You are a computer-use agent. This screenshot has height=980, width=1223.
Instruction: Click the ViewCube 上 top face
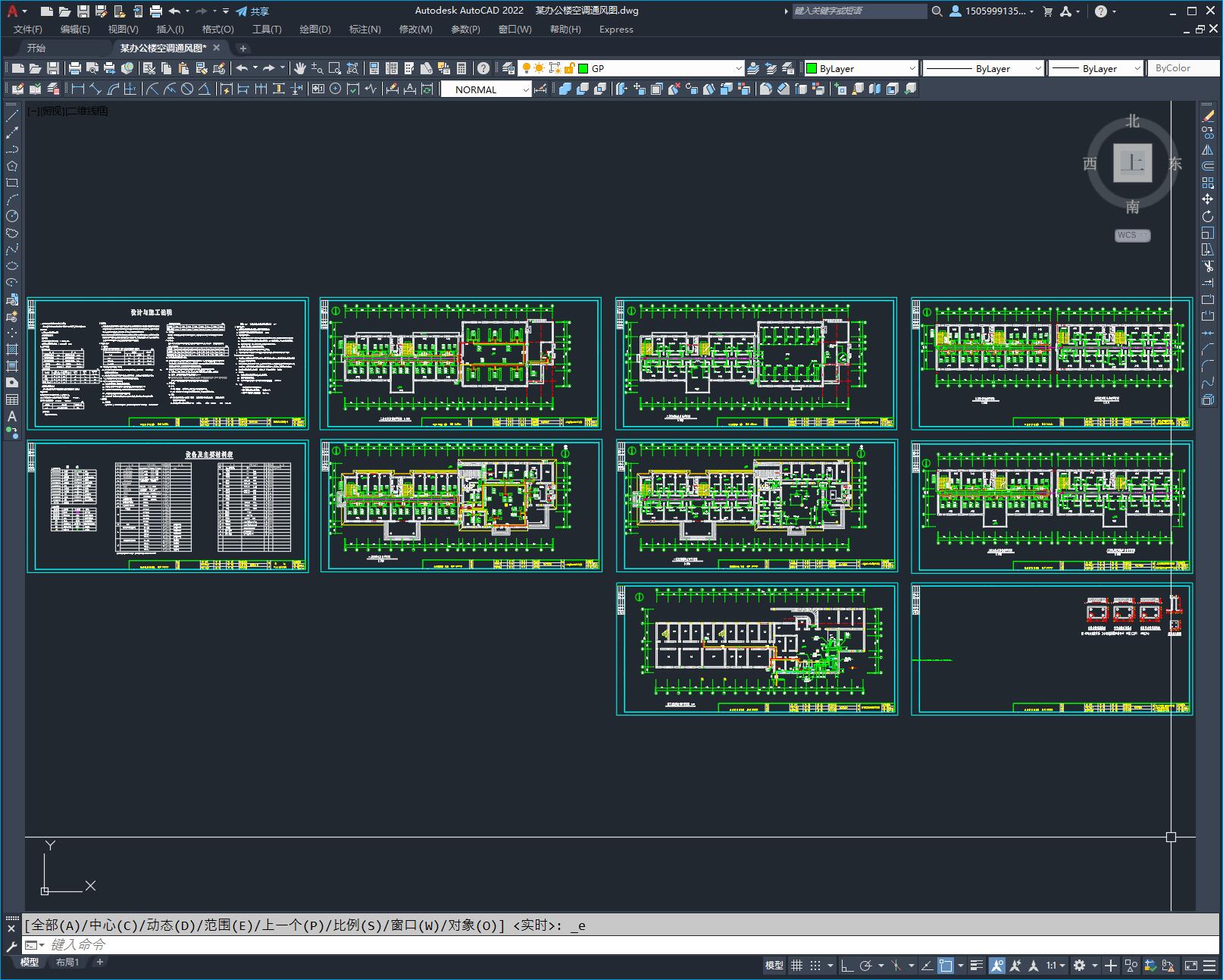[1132, 163]
